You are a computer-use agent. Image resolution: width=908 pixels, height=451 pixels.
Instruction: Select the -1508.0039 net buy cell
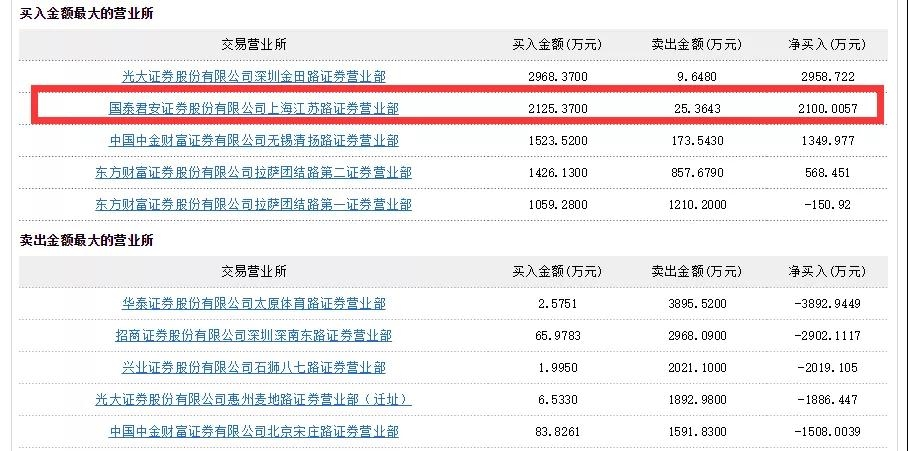pyautogui.click(x=827, y=431)
